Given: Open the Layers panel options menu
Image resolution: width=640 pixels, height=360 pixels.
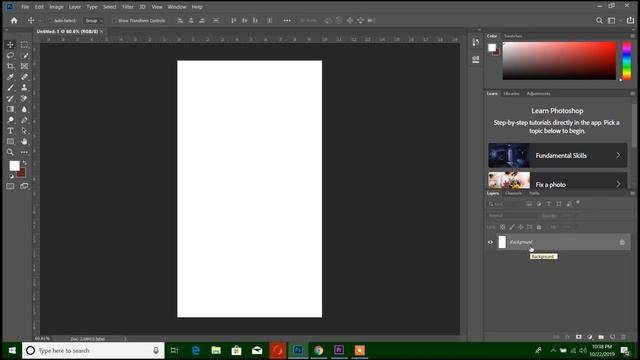Looking at the screenshot, I should coord(632,193).
